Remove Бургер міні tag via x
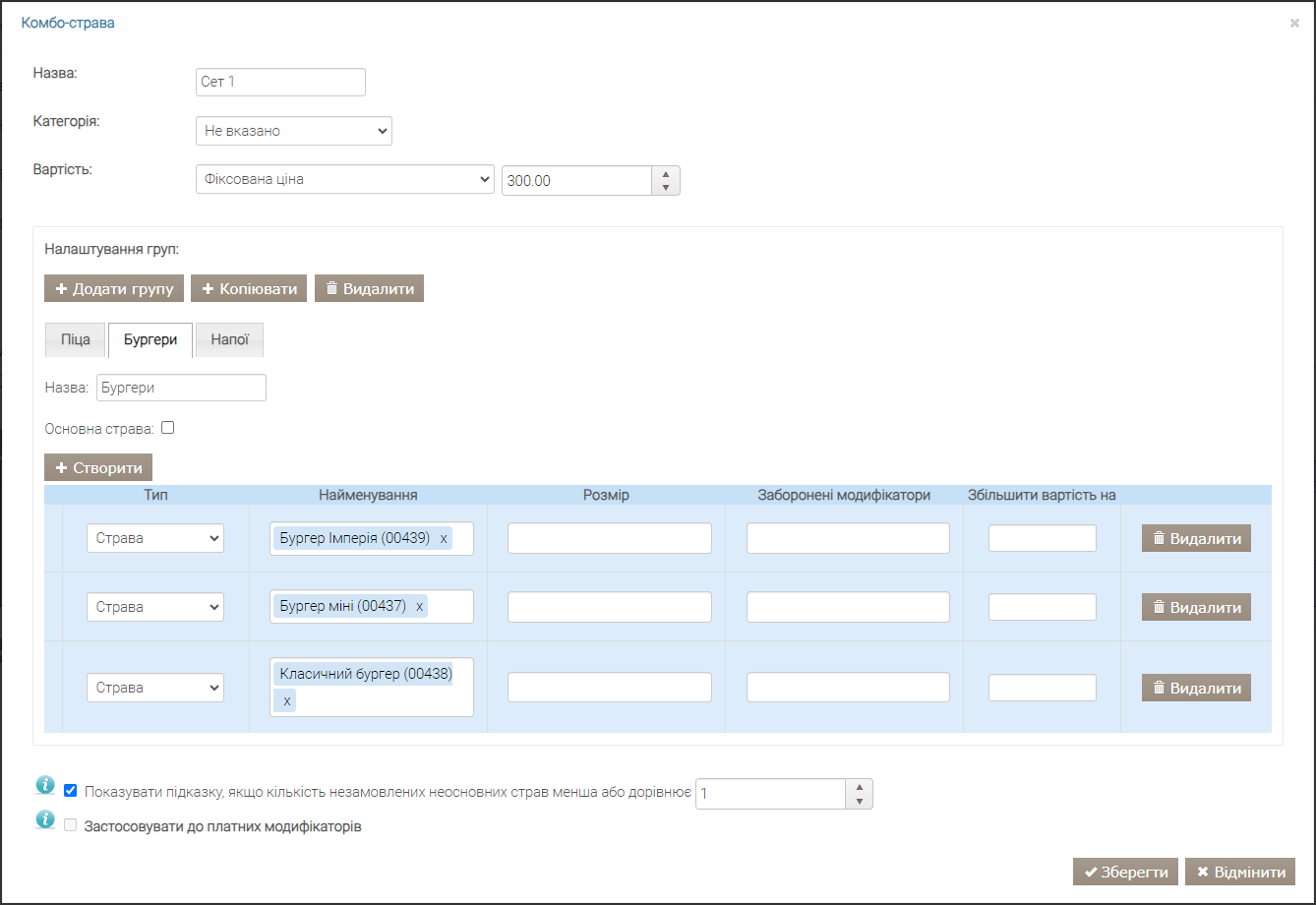The image size is (1316, 905). tap(420, 607)
